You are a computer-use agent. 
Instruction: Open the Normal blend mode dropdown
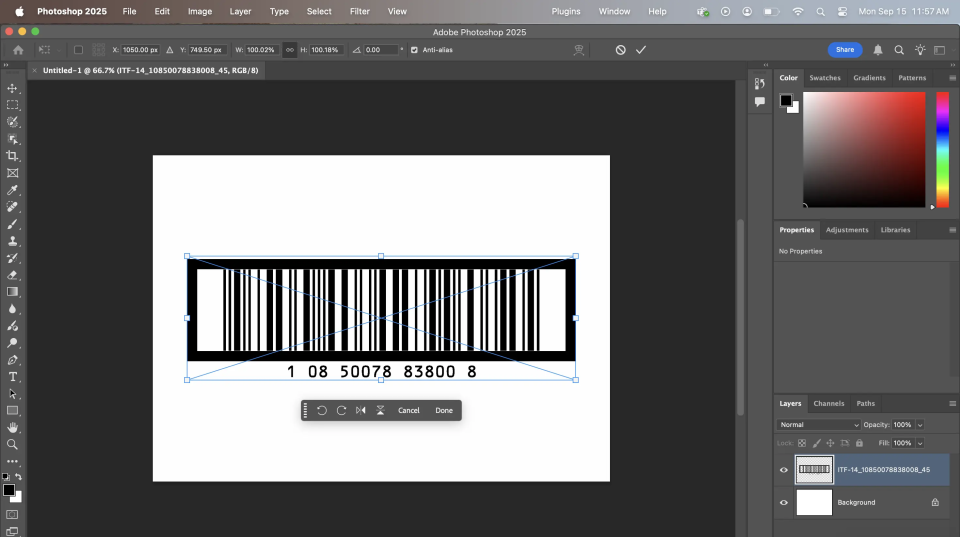click(x=819, y=425)
